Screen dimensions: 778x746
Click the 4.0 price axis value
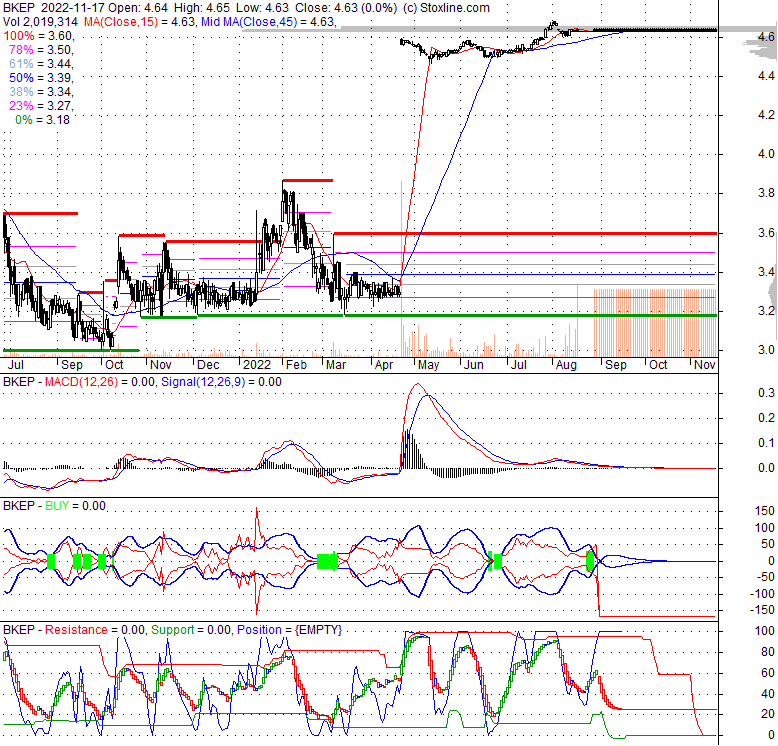coord(766,154)
